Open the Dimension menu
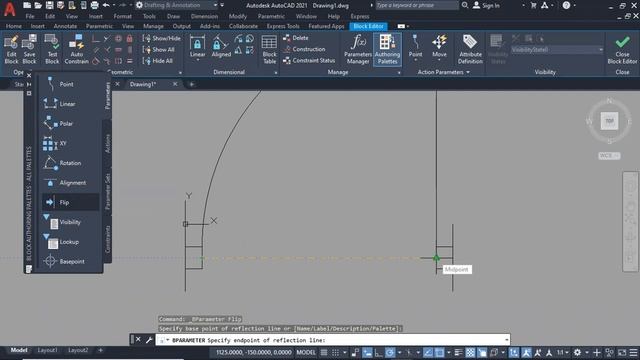The height and width of the screenshot is (360, 640). (204, 16)
